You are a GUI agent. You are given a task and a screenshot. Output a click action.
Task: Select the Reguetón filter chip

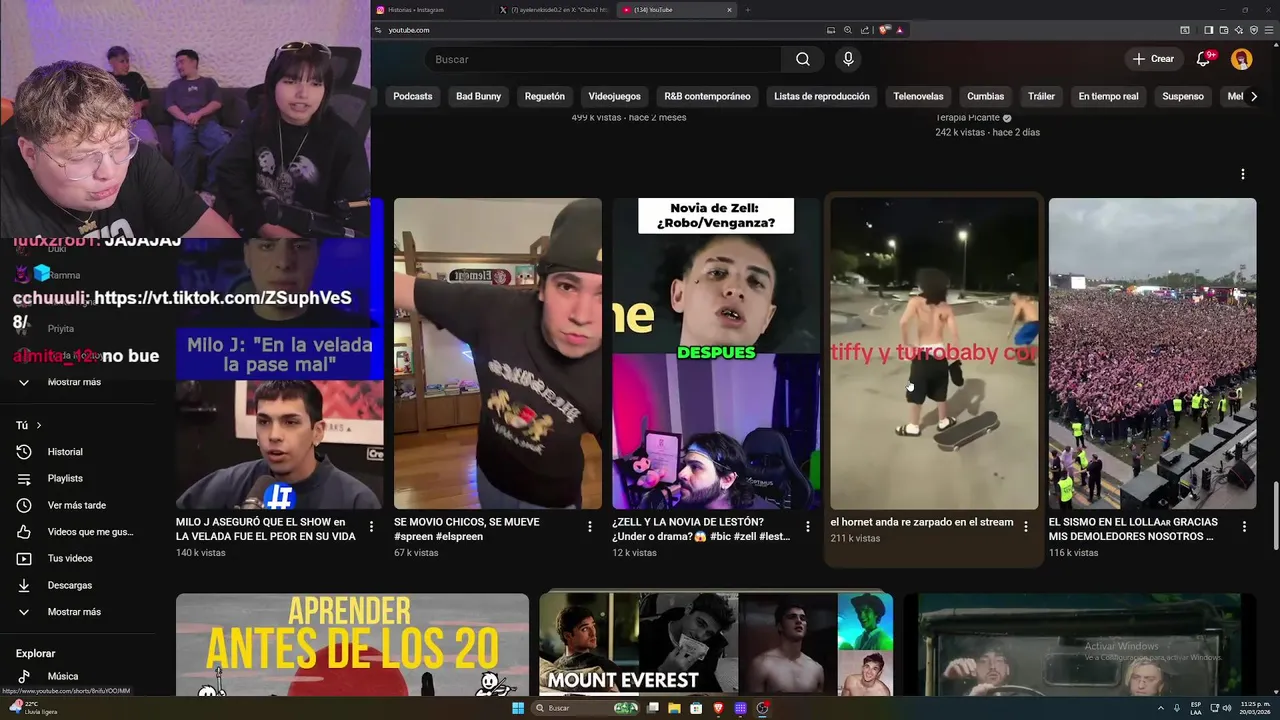(545, 96)
